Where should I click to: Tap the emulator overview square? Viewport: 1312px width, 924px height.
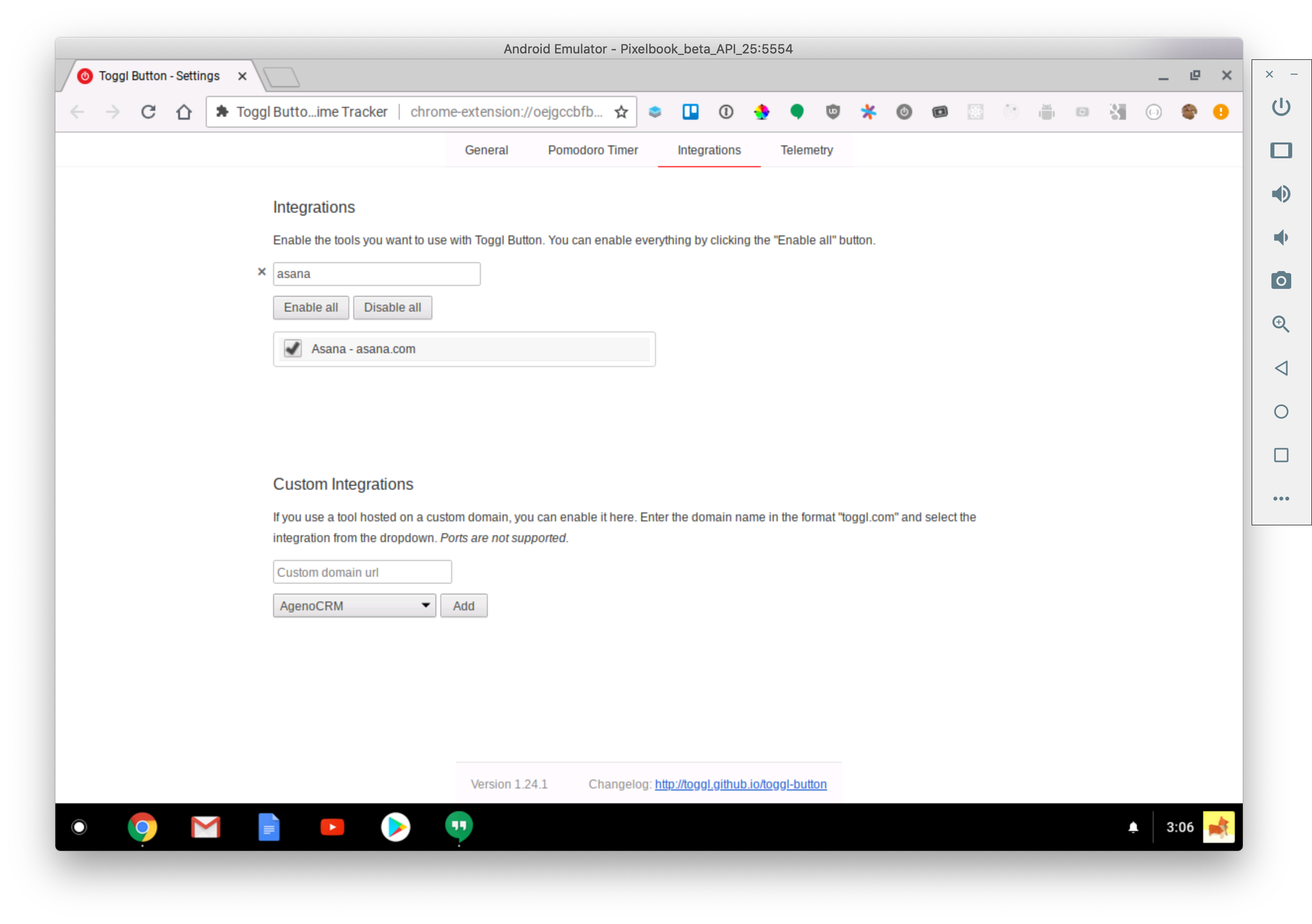click(x=1280, y=455)
